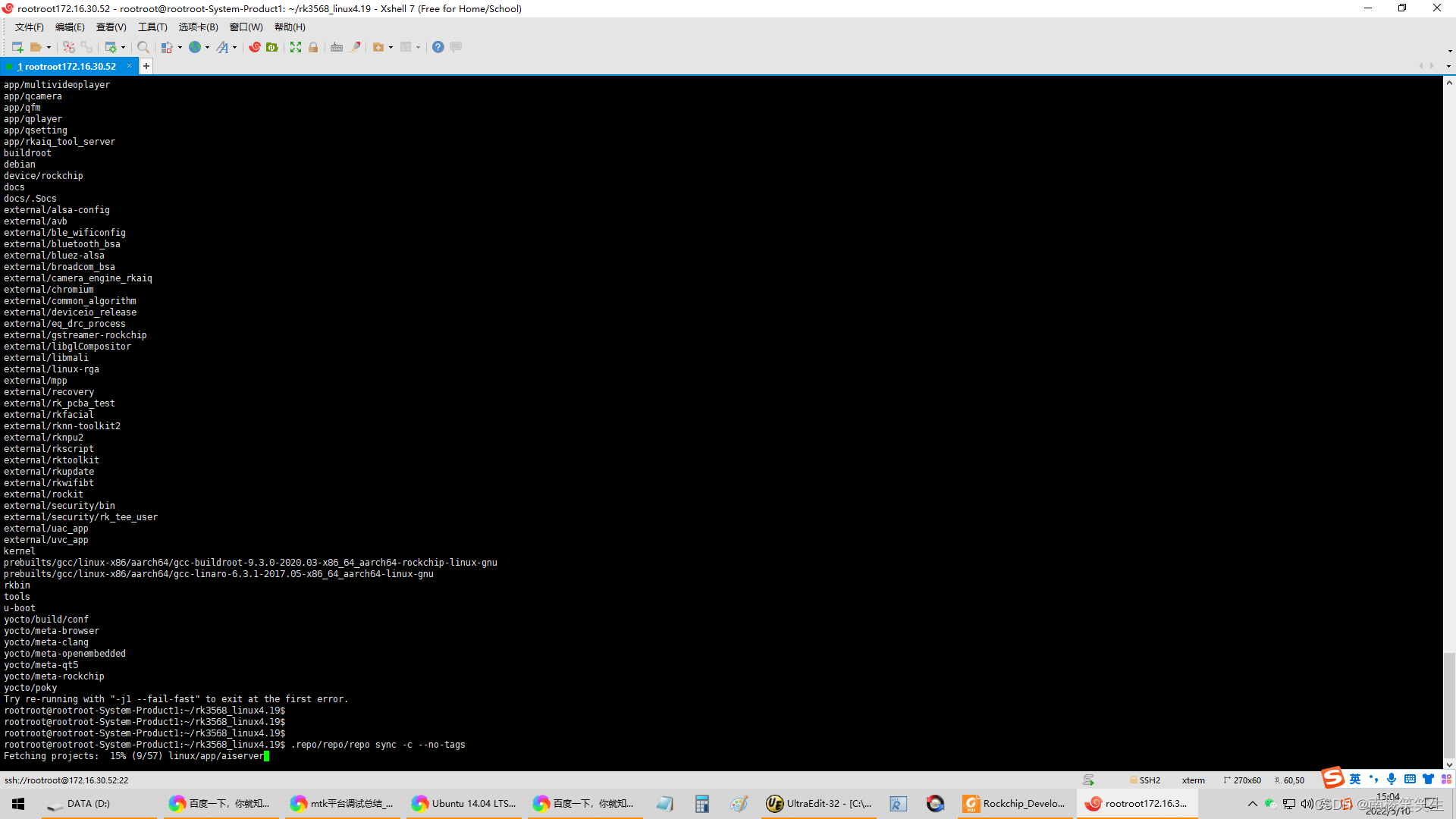This screenshot has height=819, width=1456.
Task: Toggle full screen mode
Action: point(295,47)
